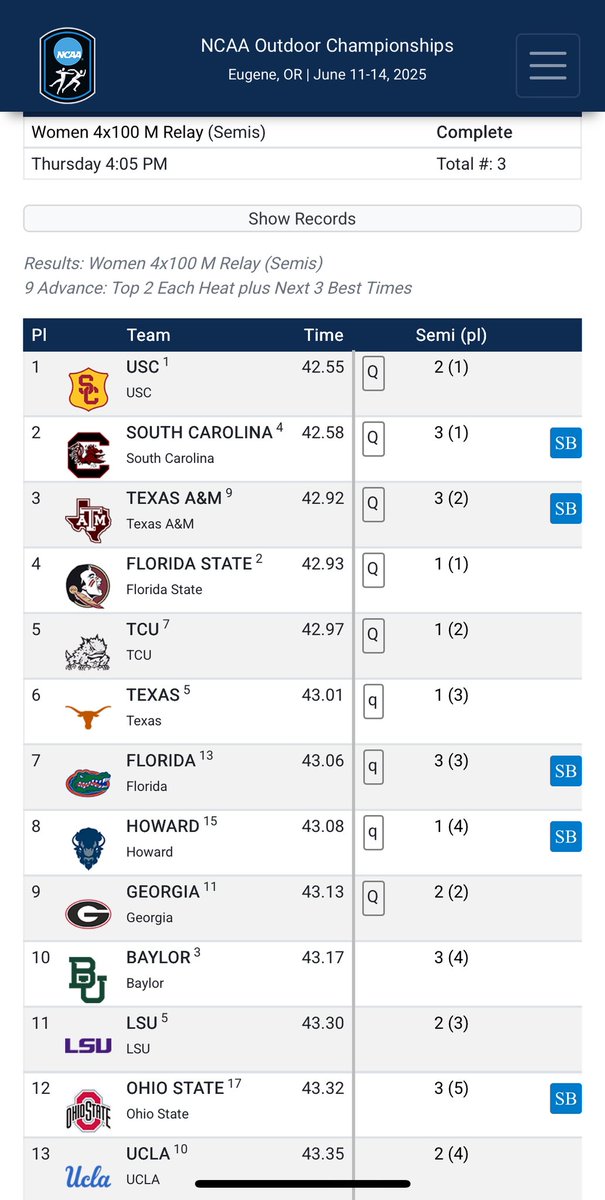Open the hamburger menu in header
This screenshot has height=1200, width=605.
pyautogui.click(x=548, y=66)
